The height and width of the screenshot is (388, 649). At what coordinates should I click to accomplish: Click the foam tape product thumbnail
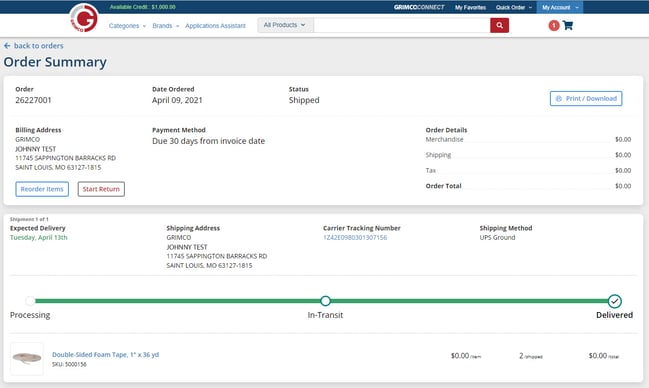[x=27, y=359]
